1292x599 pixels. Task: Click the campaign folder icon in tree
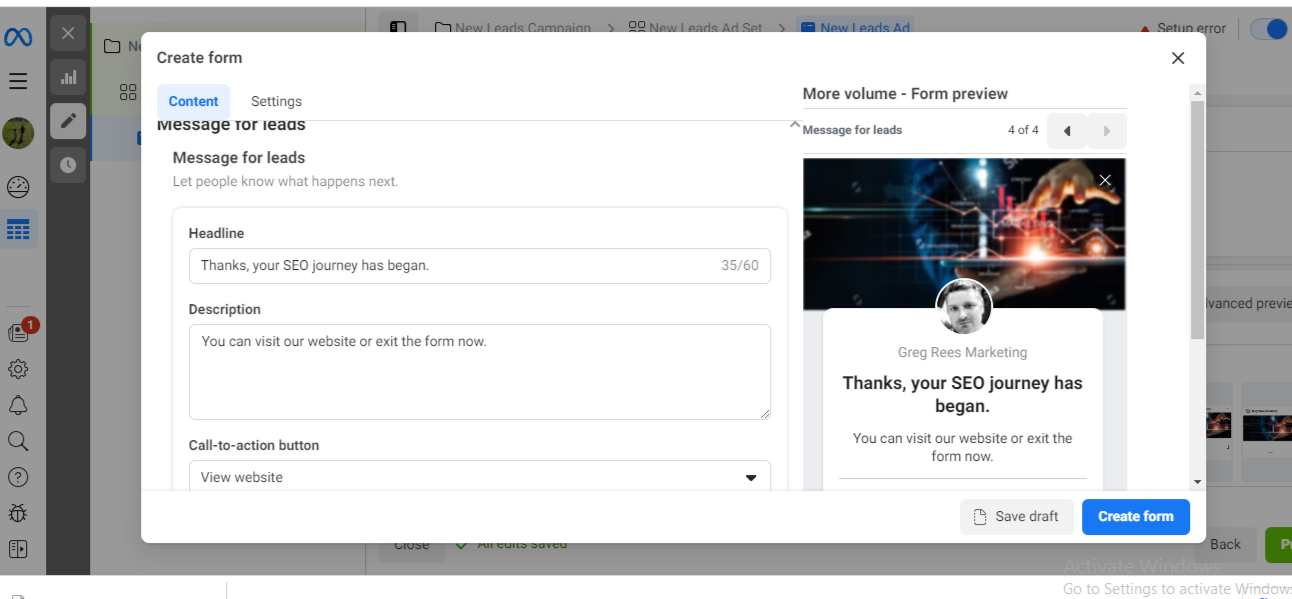point(112,46)
